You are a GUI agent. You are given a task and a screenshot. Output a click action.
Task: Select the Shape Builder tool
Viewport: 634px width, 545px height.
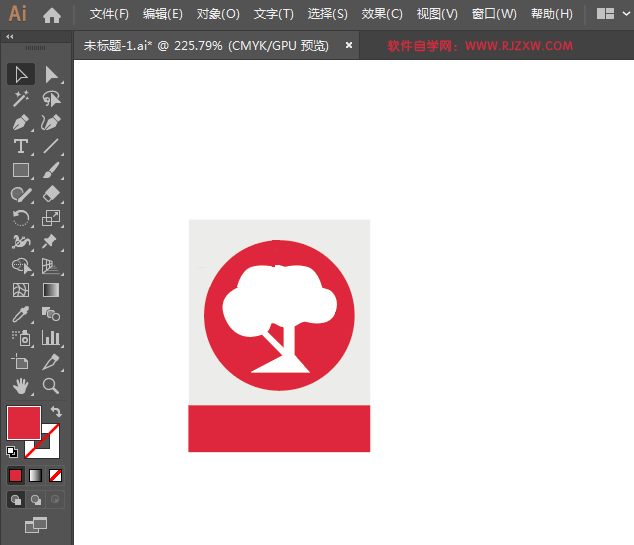[x=21, y=266]
